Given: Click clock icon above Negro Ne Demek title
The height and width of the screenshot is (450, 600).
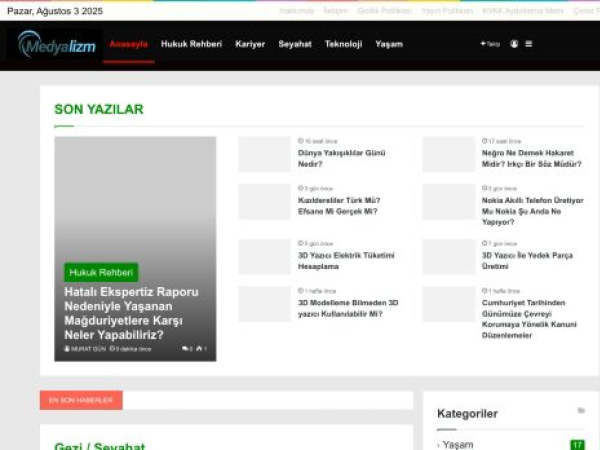Looking at the screenshot, I should tap(484, 141).
